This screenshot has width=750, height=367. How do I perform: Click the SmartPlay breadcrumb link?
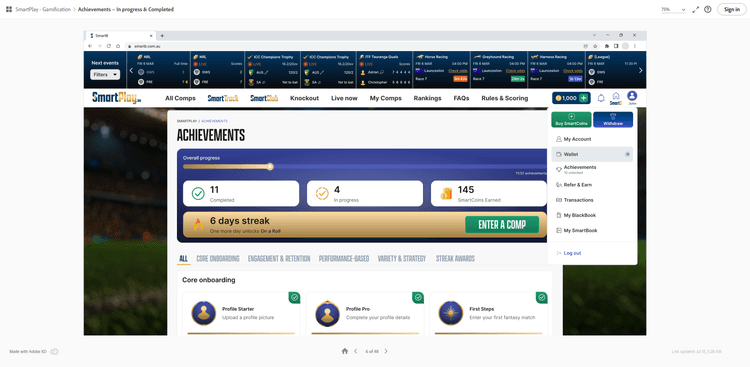pyautogui.click(x=187, y=122)
